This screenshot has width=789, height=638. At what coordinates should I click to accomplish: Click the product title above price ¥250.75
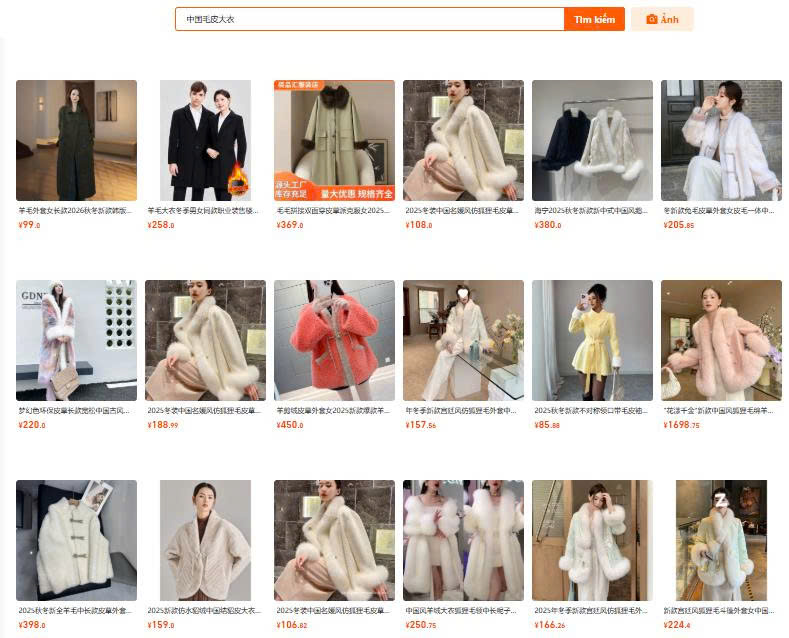point(463,610)
